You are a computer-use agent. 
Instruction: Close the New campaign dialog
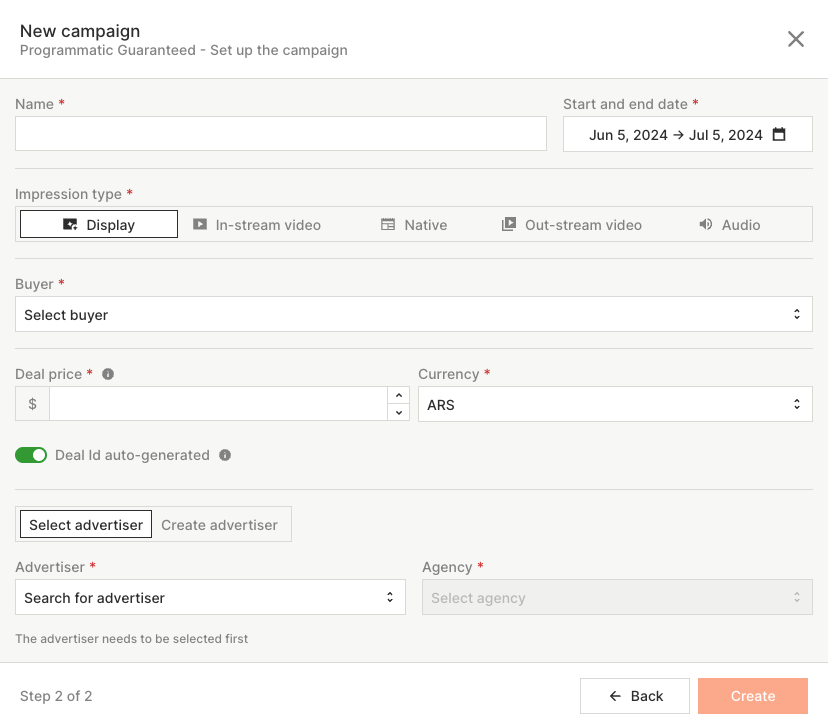tap(796, 39)
